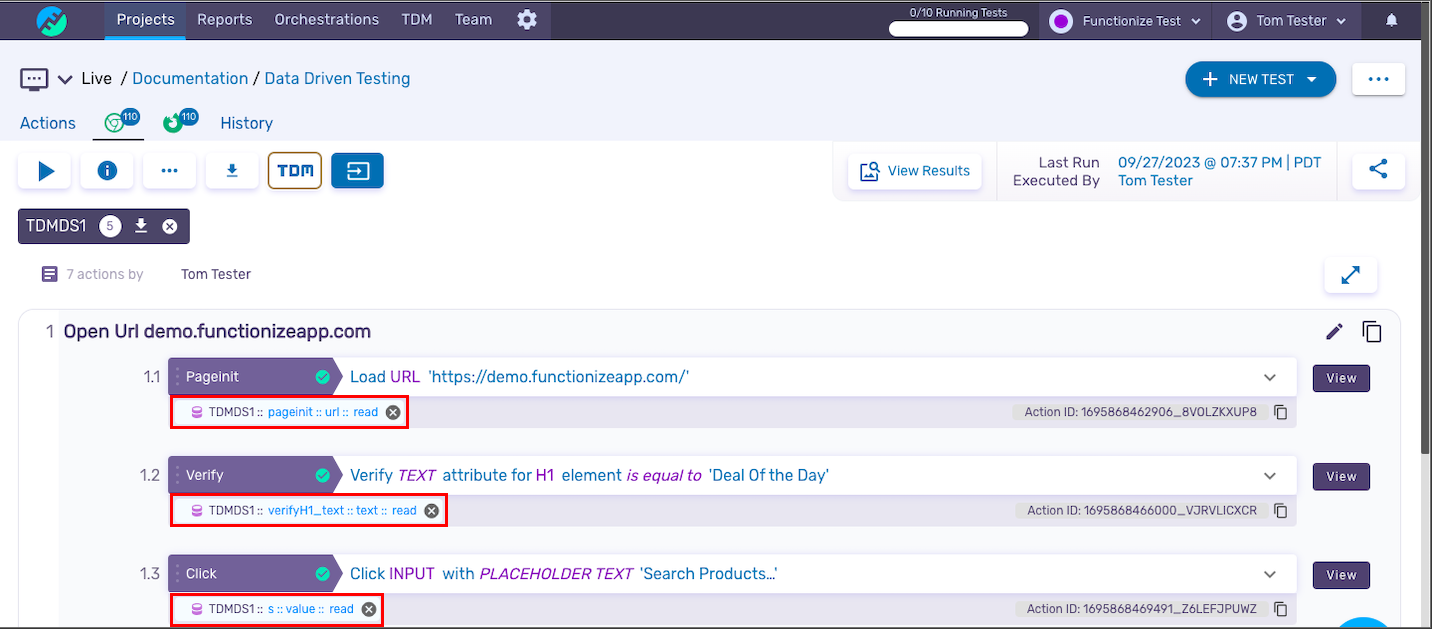Copy the Open Url step group
The height and width of the screenshot is (629, 1432).
[1372, 332]
